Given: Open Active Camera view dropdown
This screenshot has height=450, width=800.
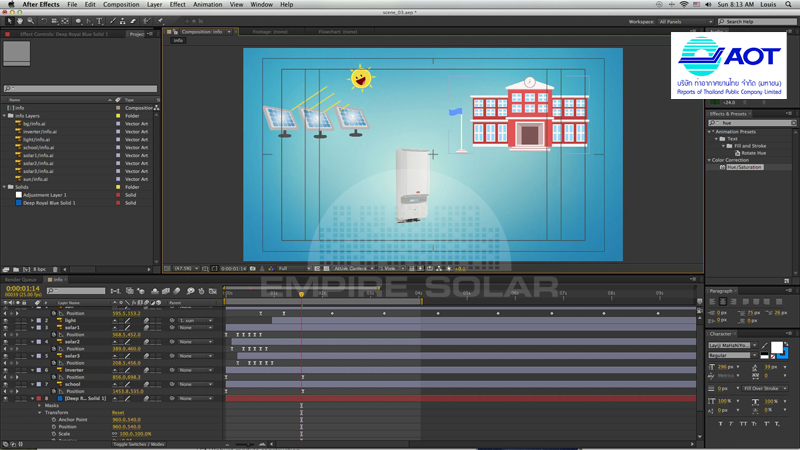Looking at the screenshot, I should click(353, 268).
